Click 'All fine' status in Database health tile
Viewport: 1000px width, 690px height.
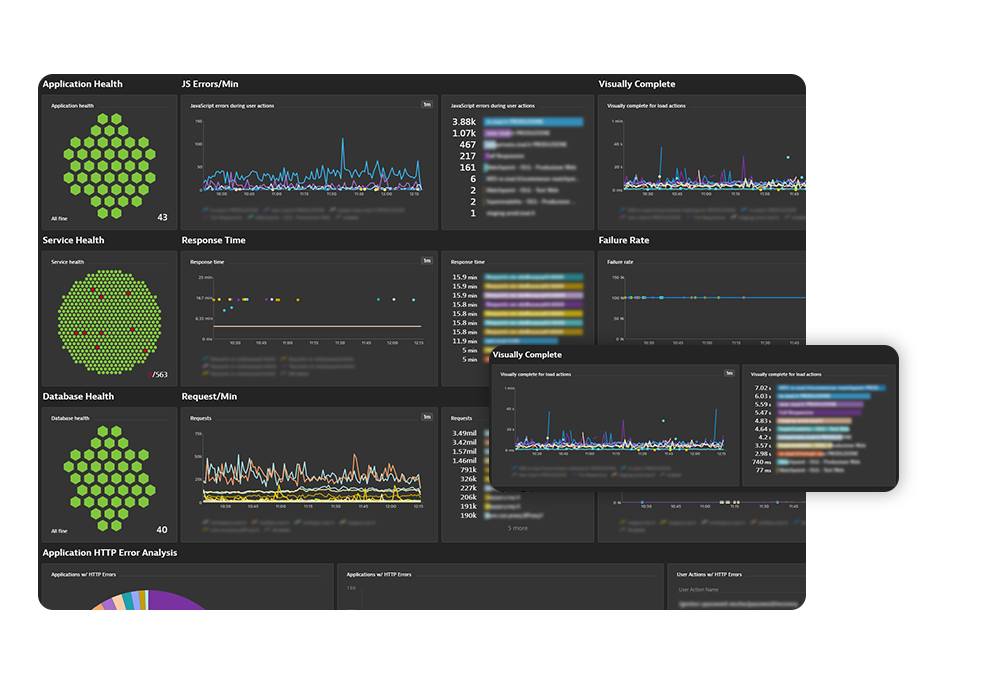tap(60, 531)
